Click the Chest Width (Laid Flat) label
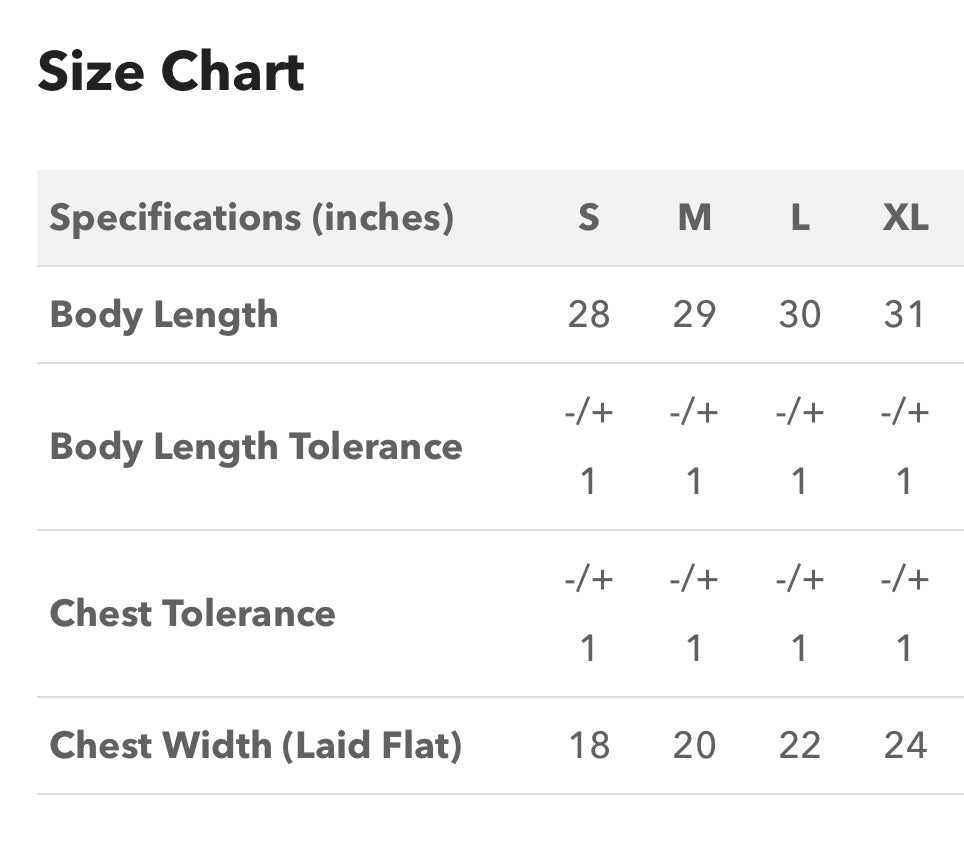Screen dimensions: 964x842 (x=255, y=746)
